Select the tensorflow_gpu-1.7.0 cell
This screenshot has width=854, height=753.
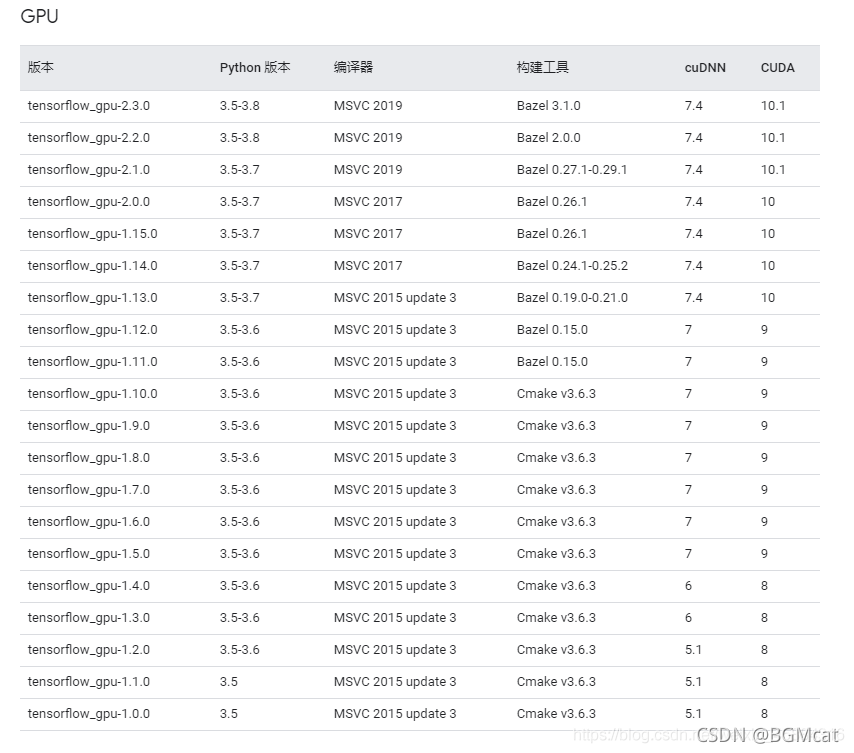coord(89,490)
